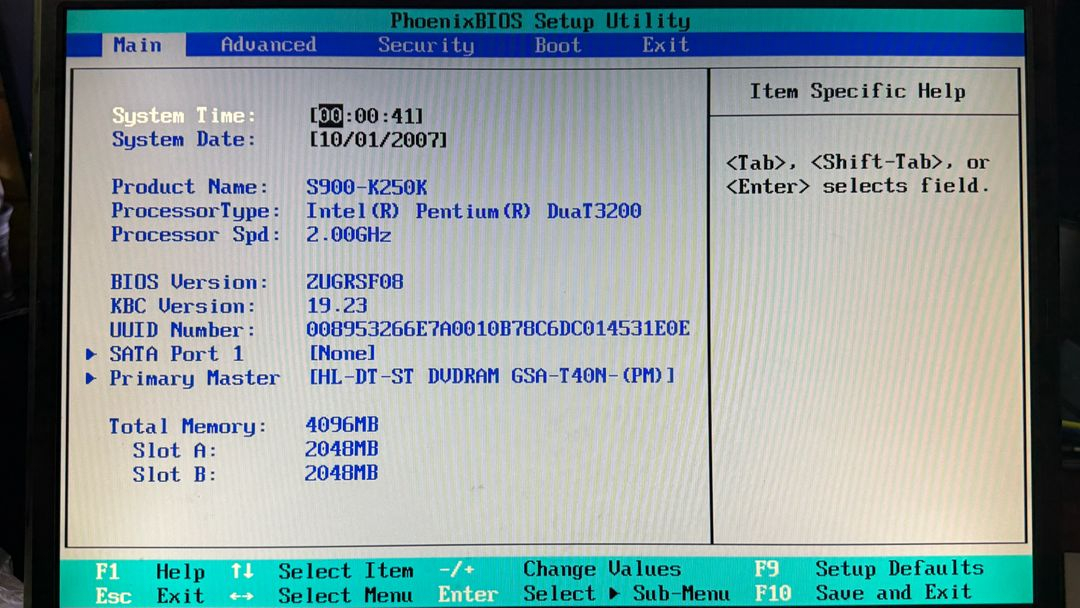Image resolution: width=1080 pixels, height=608 pixels.
Task: Click the Enter Select Sub-Menu indicator
Action: (x=467, y=593)
